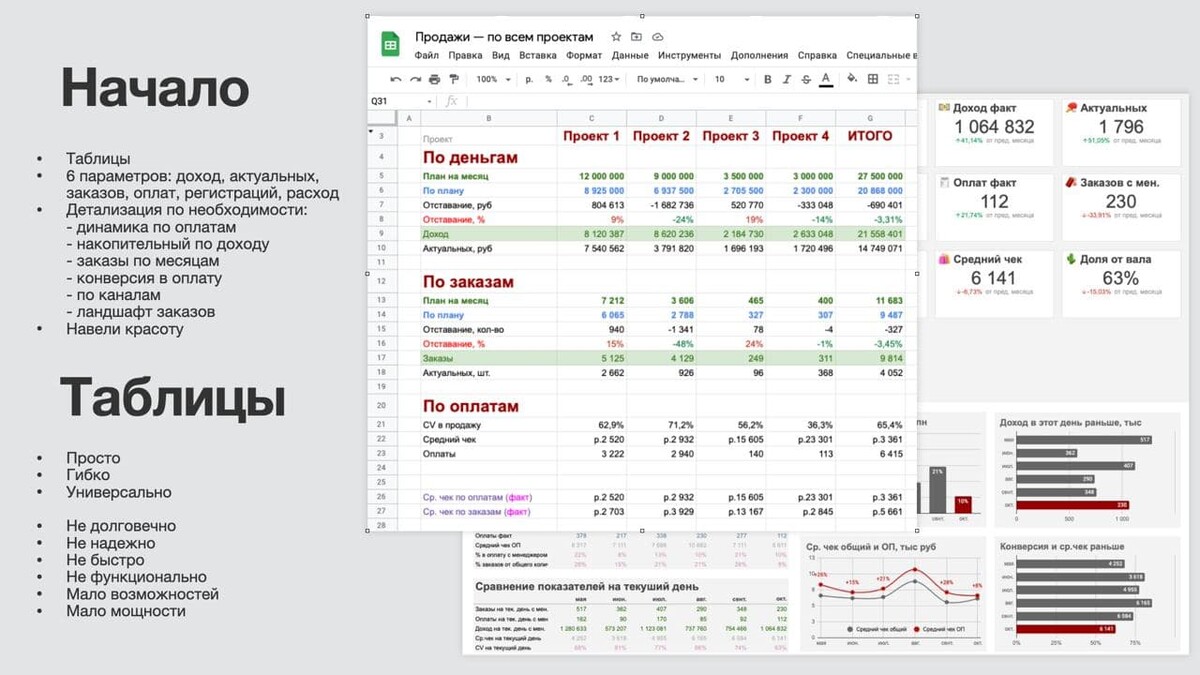Star the document with the star icon
Screen dimensions: 1200x675
(616, 37)
